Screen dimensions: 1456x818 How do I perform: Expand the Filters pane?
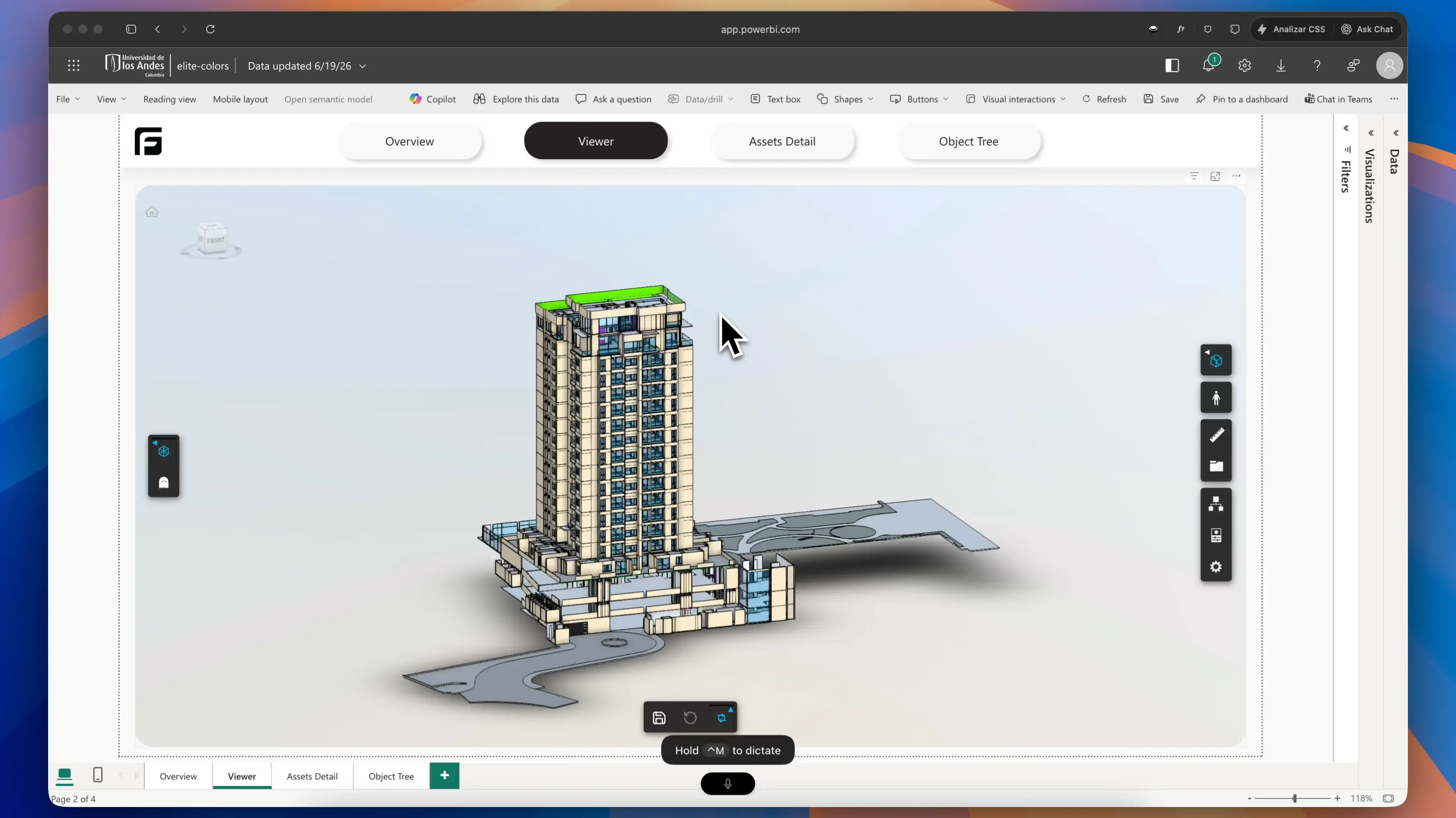(x=1347, y=128)
